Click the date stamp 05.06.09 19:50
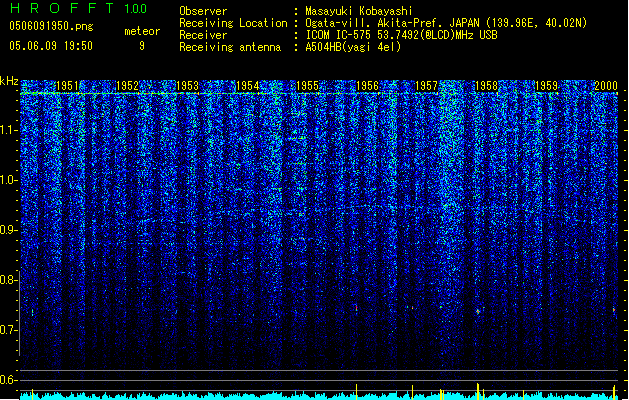Screen dimensions: 629x400 click(x=51, y=46)
